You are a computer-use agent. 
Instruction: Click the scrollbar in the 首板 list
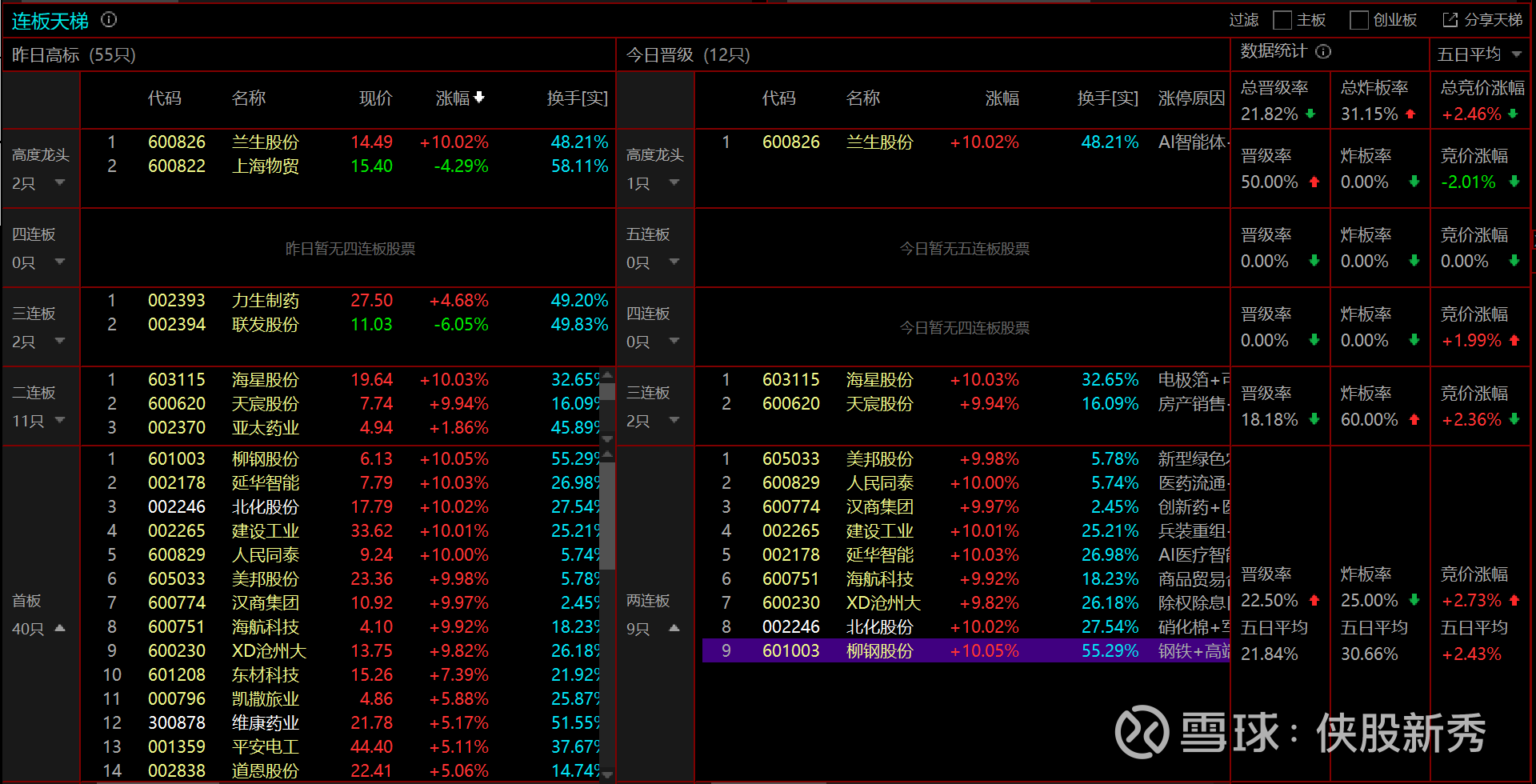pyautogui.click(x=608, y=516)
